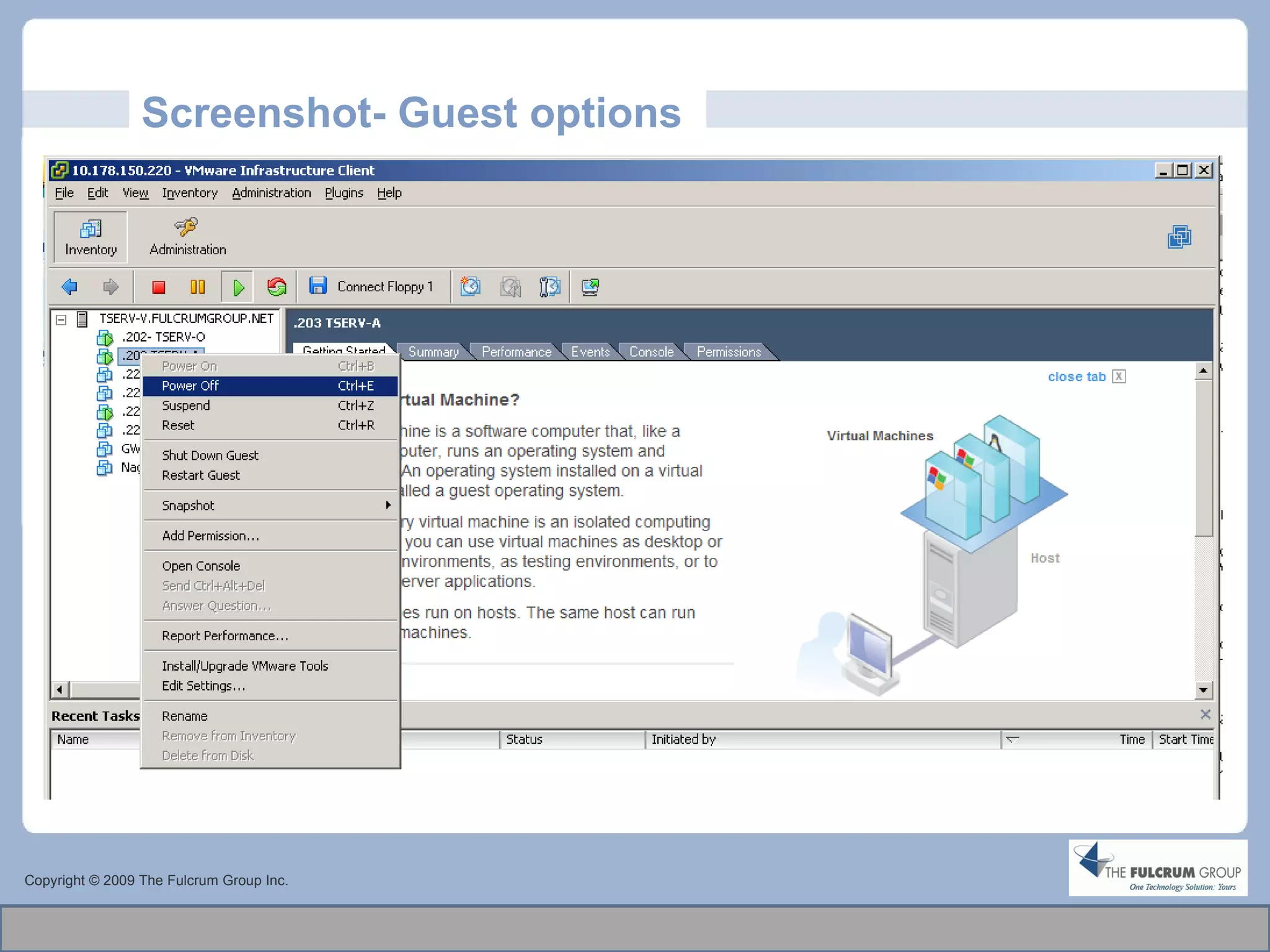Click the green play power-on button
This screenshot has width=1270, height=952.
[238, 287]
